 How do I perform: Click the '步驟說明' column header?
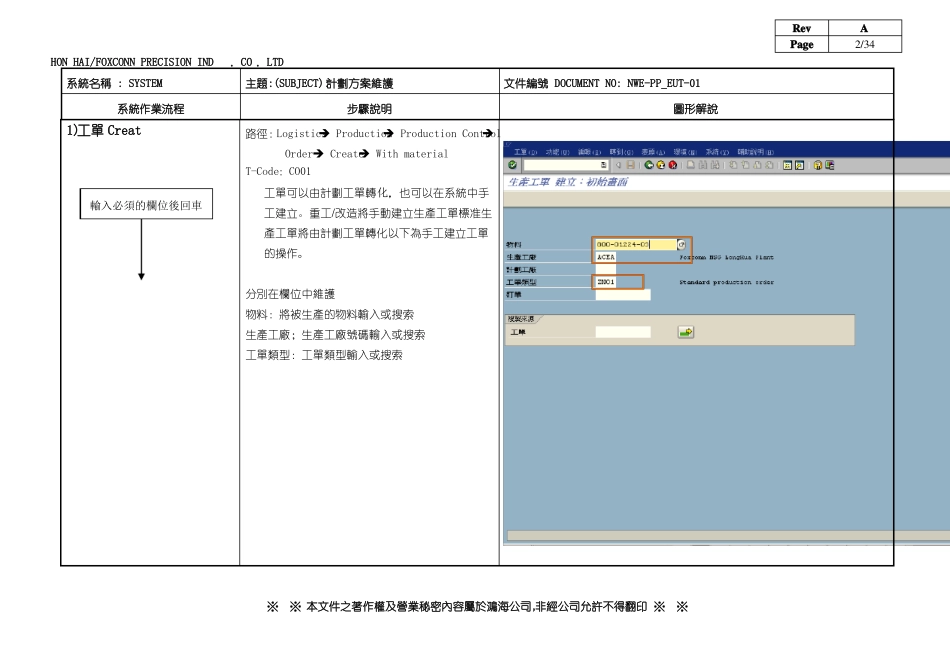pyautogui.click(x=369, y=108)
